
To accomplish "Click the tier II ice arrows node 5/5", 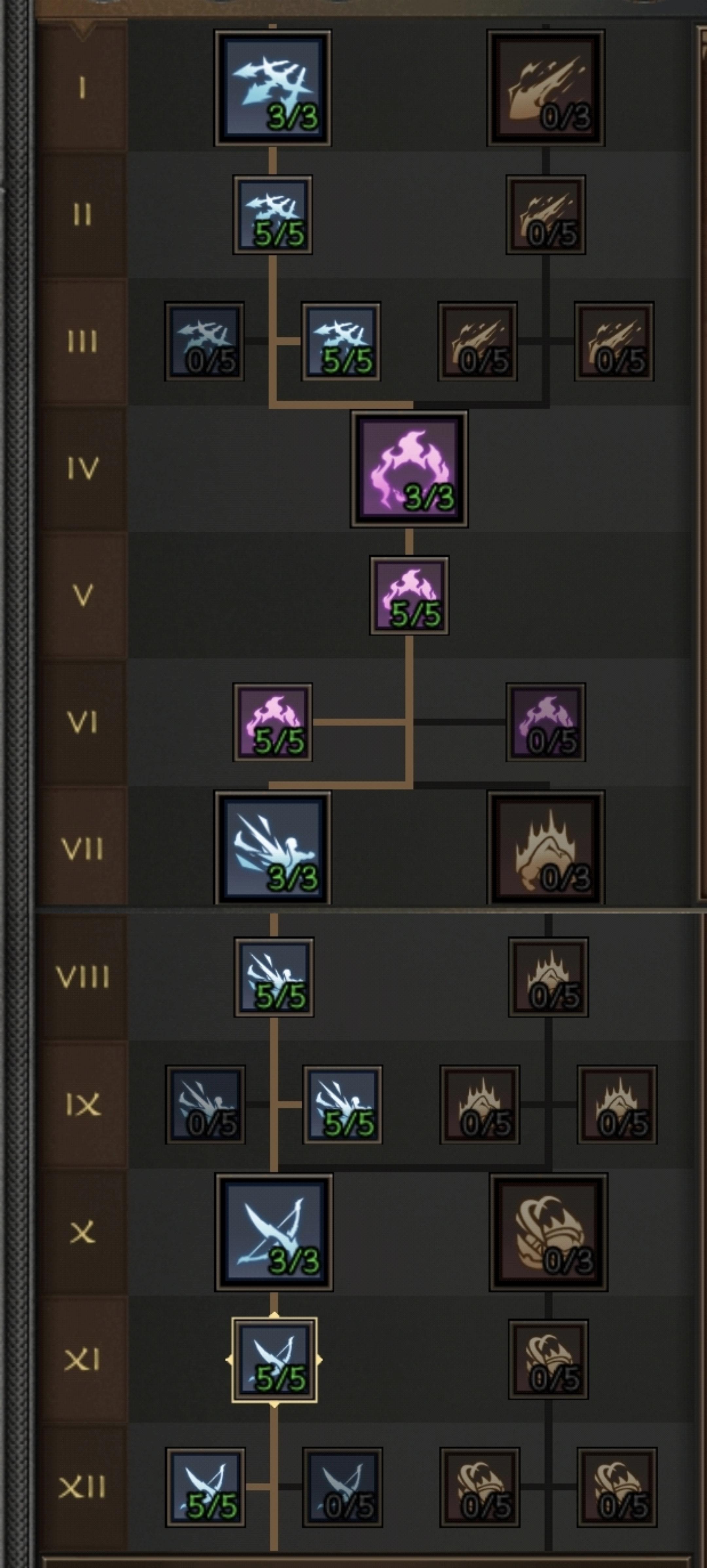I will 273,215.
